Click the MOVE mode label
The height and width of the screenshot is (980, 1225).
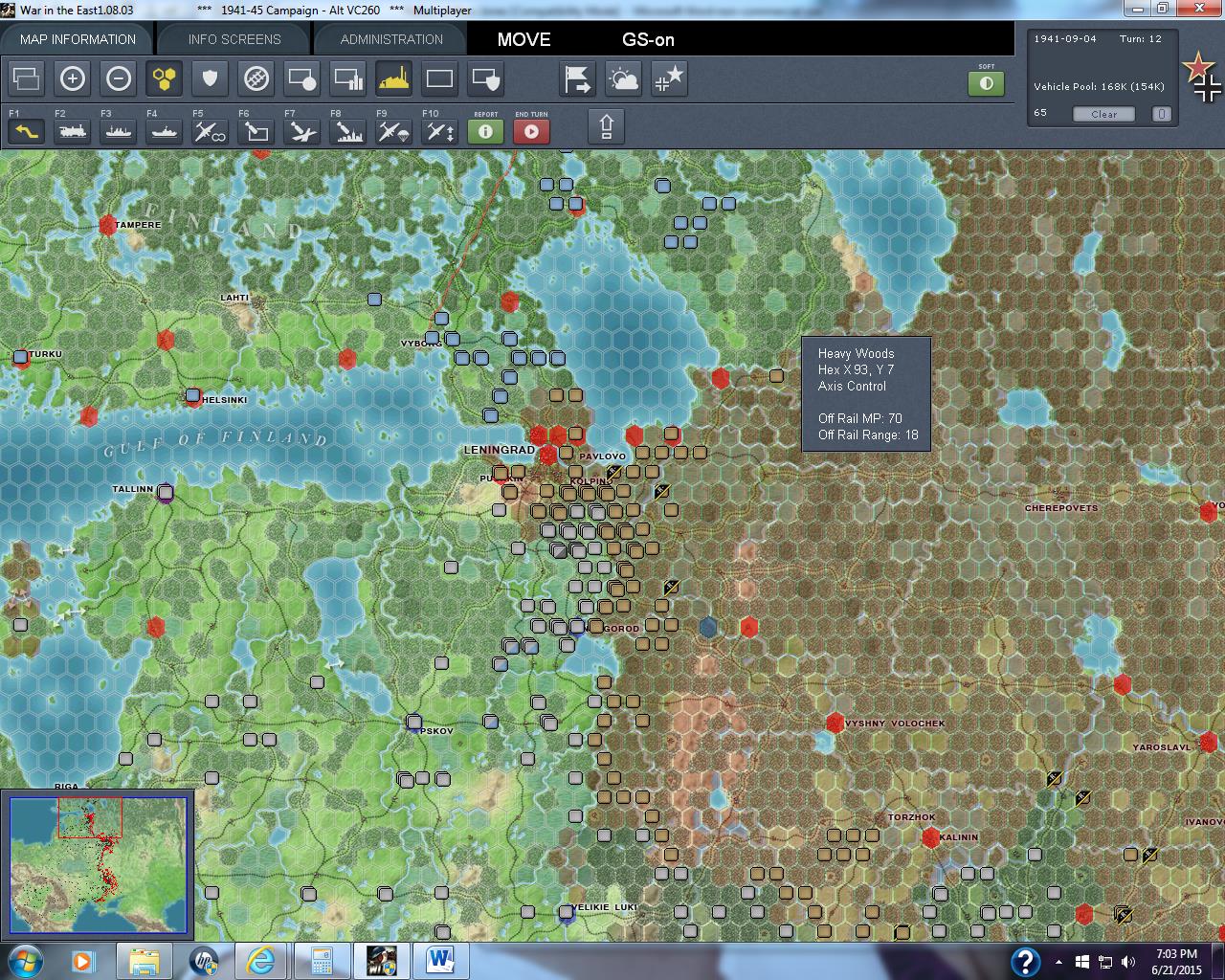click(523, 39)
